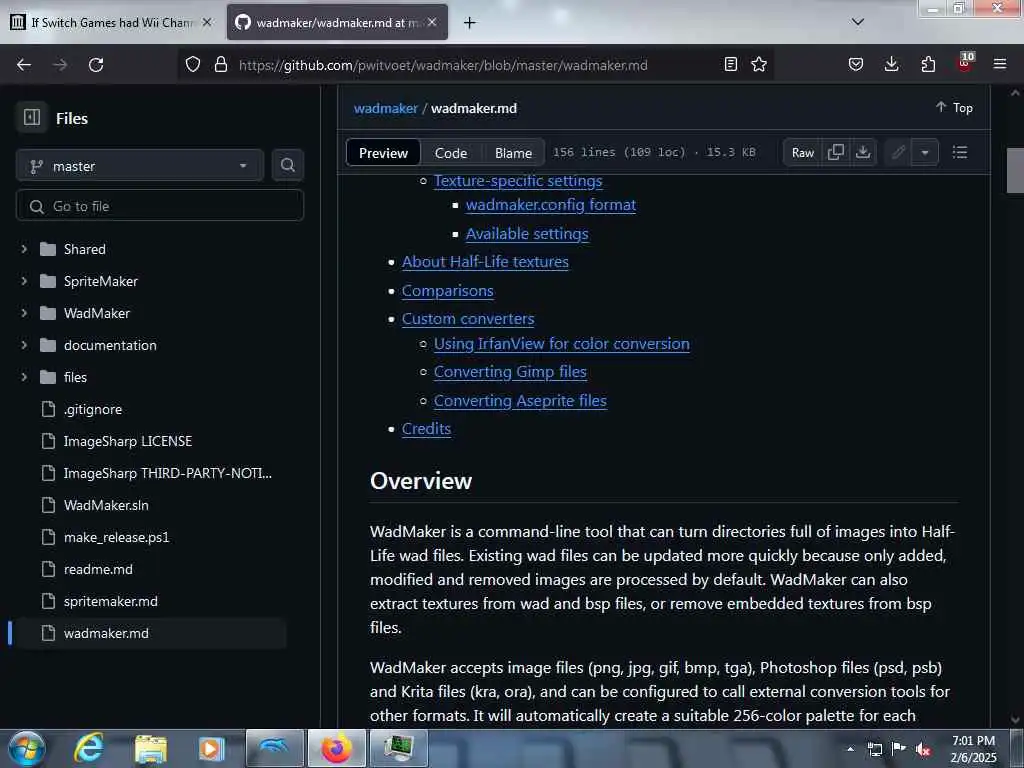Open Raw view of file
Viewport: 1024px width, 768px height.
click(x=803, y=152)
